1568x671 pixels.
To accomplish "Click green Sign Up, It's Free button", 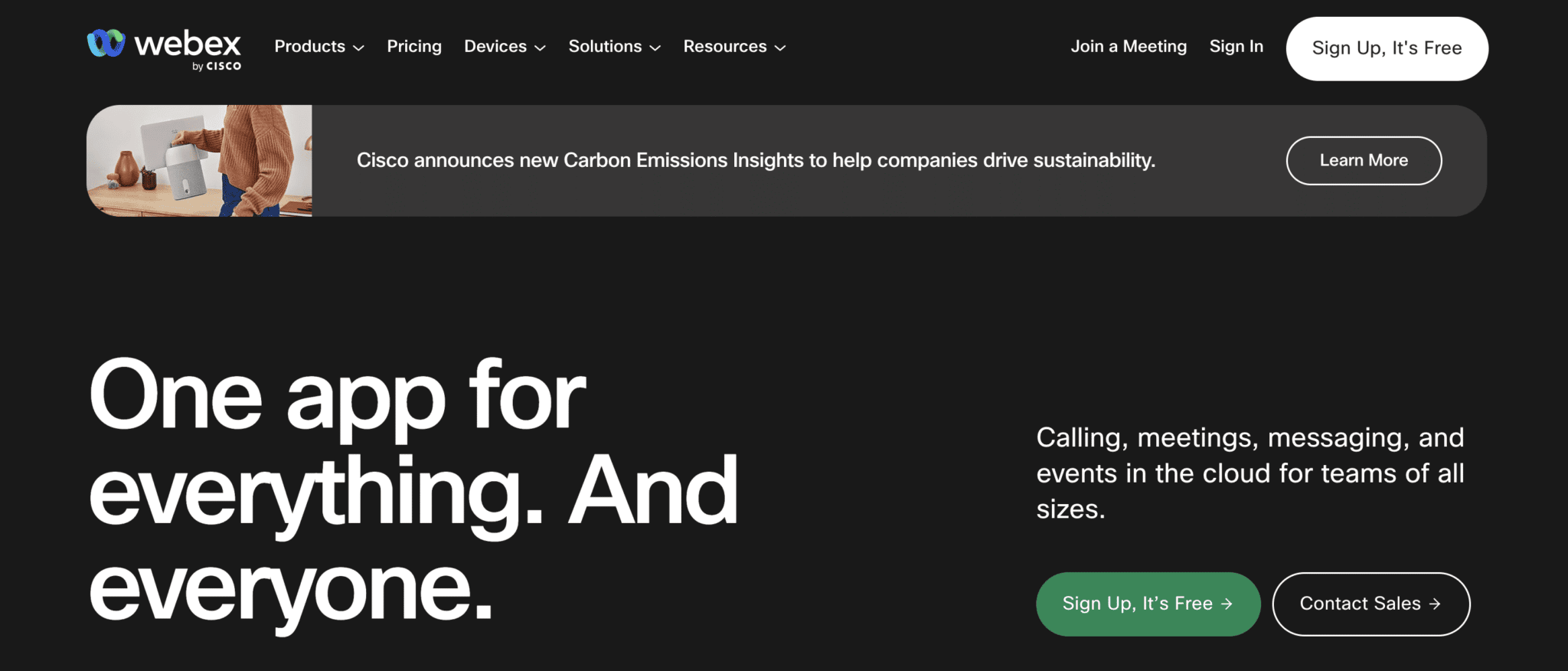I will (1148, 604).
